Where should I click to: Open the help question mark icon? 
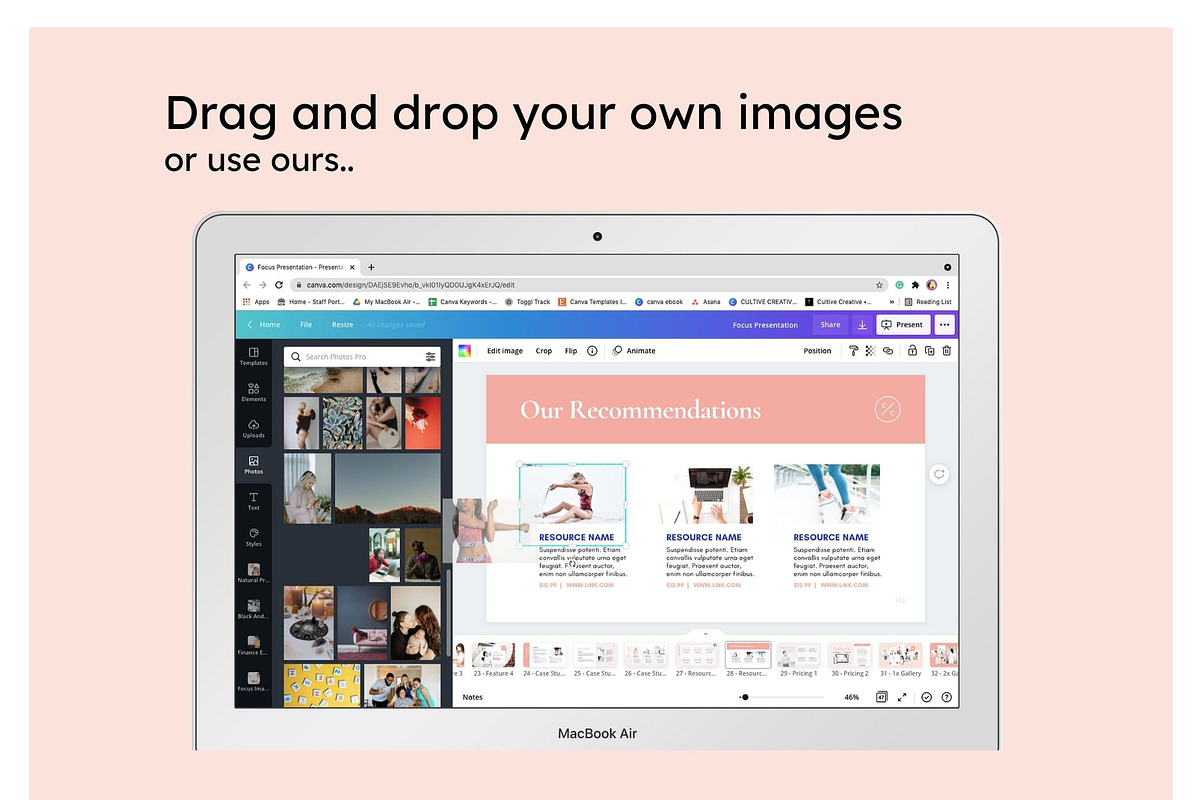click(946, 697)
